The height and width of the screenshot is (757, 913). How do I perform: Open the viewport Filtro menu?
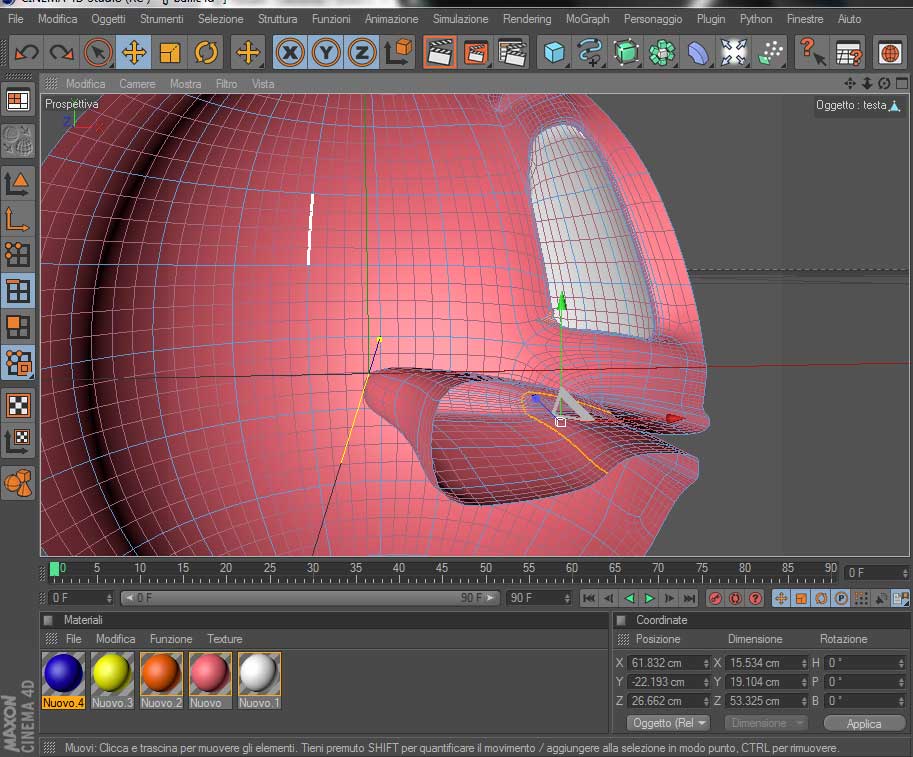pyautogui.click(x=227, y=84)
